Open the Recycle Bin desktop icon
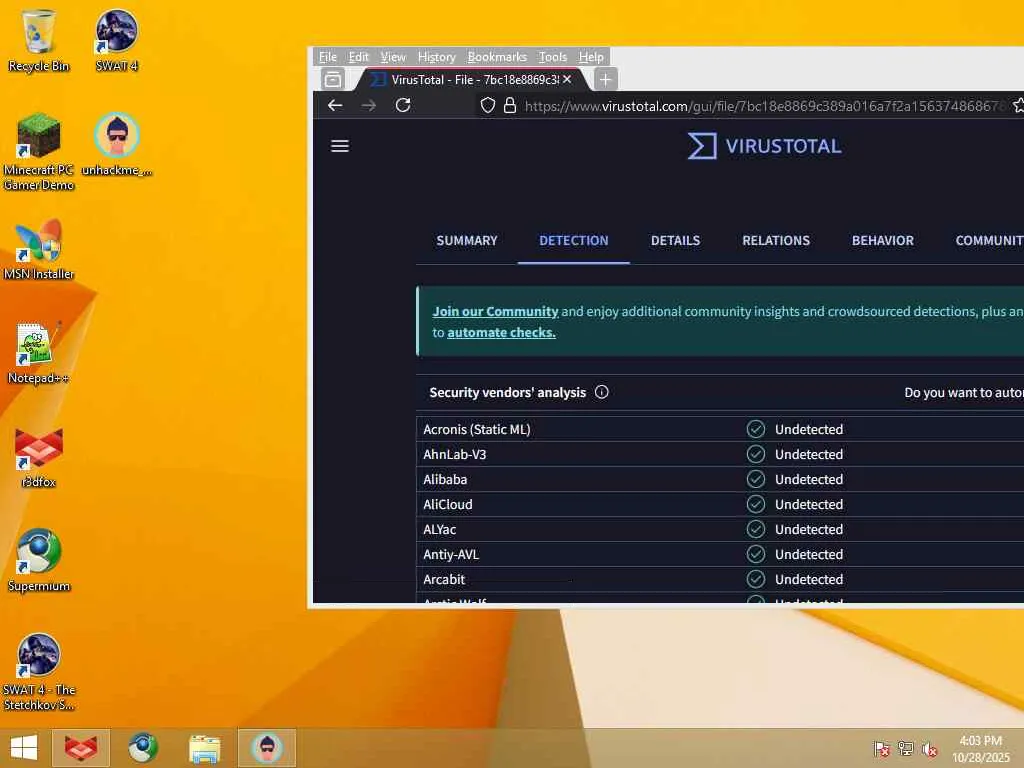Viewport: 1024px width, 768px height. pos(38,40)
